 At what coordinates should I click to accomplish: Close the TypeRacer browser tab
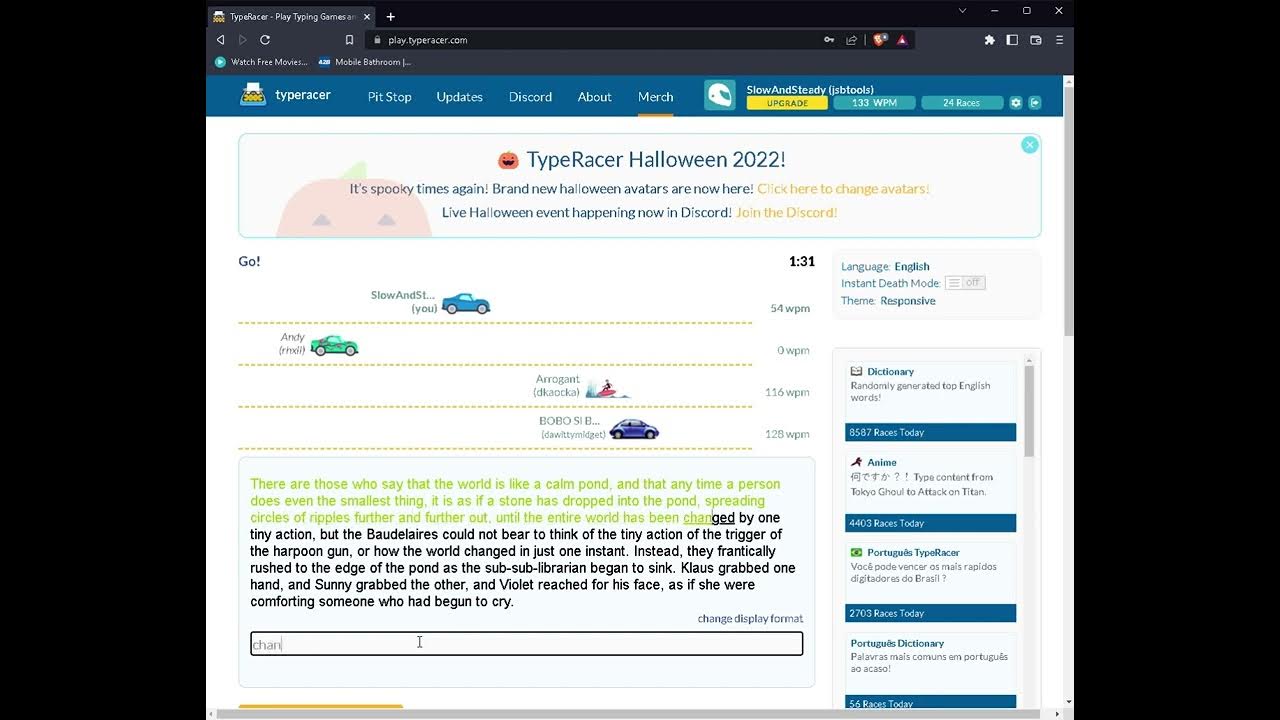click(x=367, y=16)
